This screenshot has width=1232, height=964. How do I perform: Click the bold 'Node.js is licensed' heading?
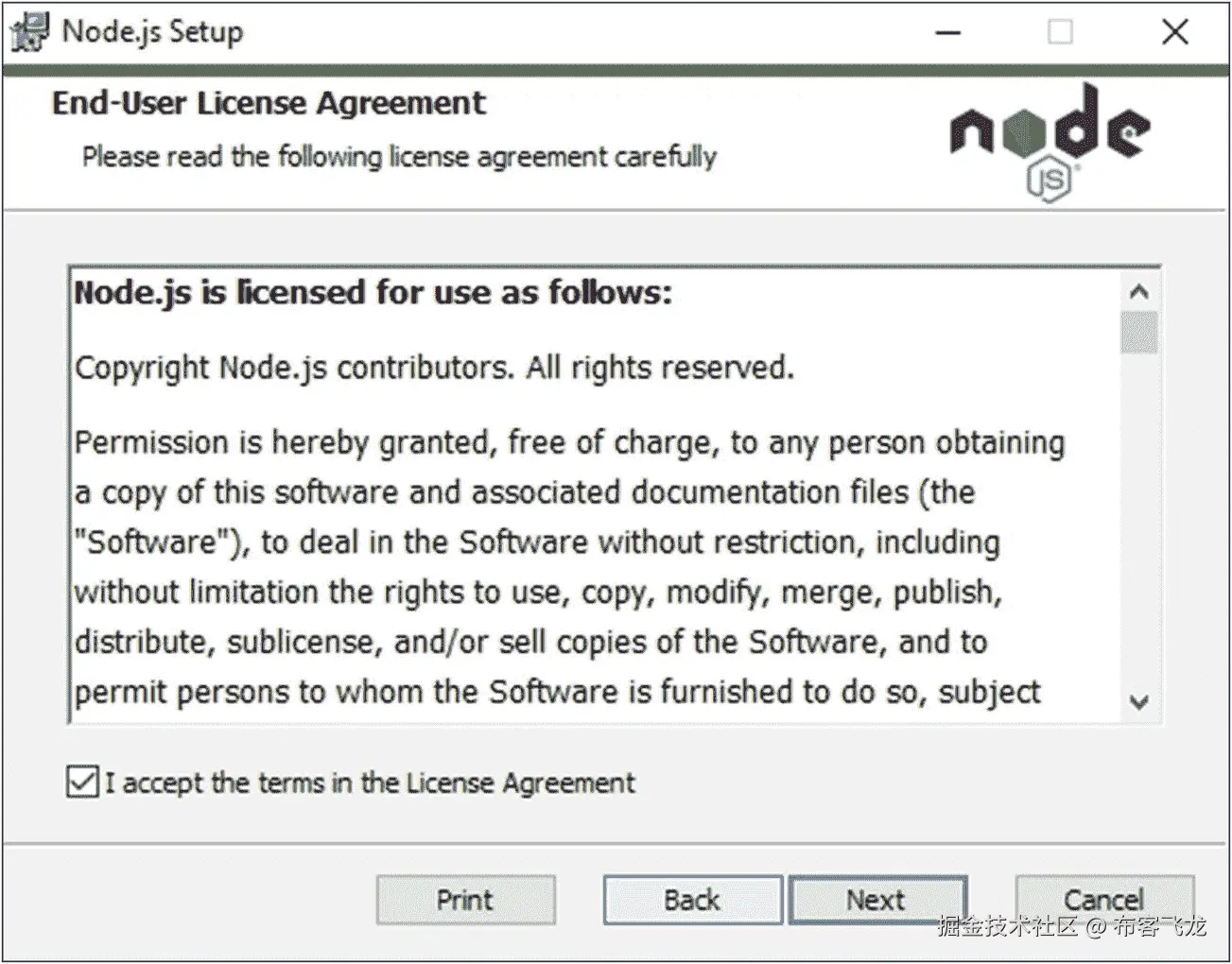373,293
